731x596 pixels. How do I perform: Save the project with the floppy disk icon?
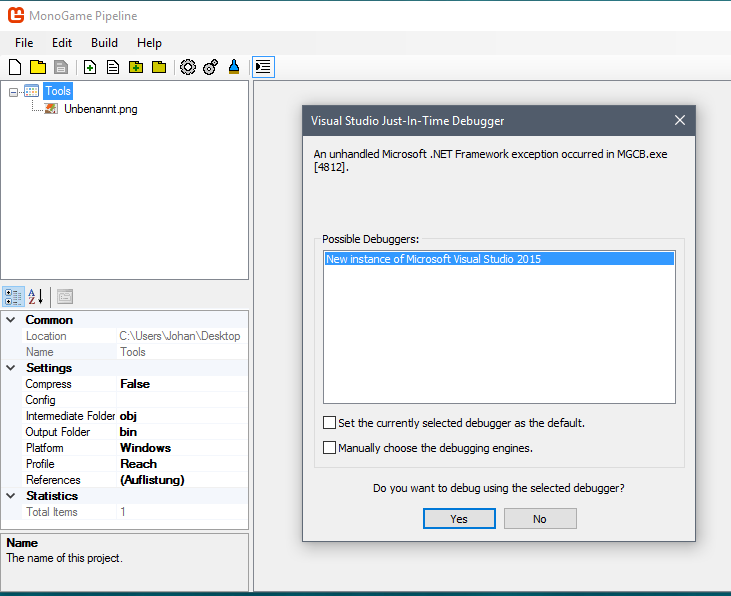click(61, 67)
